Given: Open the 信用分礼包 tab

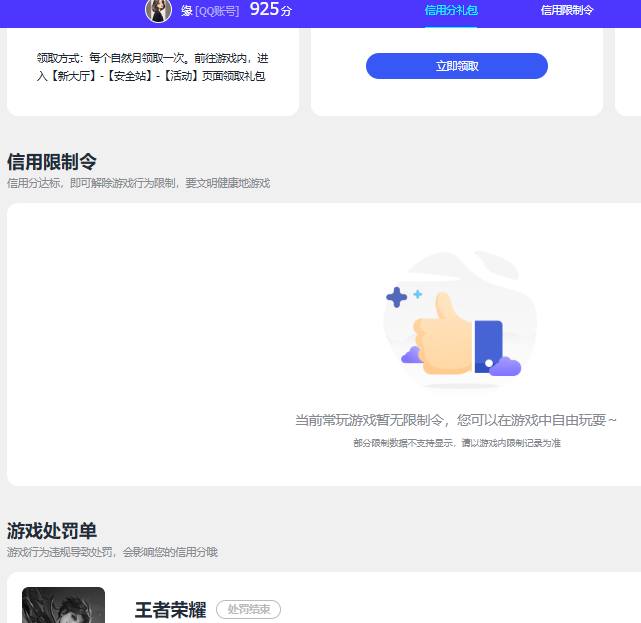Looking at the screenshot, I should [x=451, y=10].
